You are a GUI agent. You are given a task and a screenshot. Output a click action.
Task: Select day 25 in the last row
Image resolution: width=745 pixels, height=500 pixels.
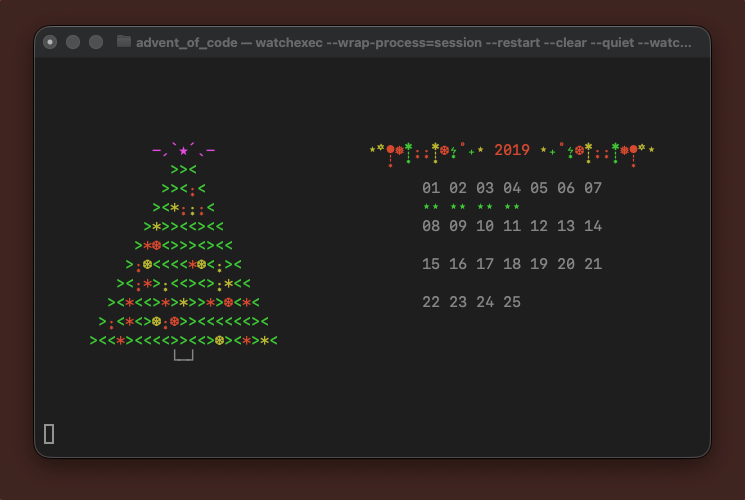pyautogui.click(x=512, y=302)
